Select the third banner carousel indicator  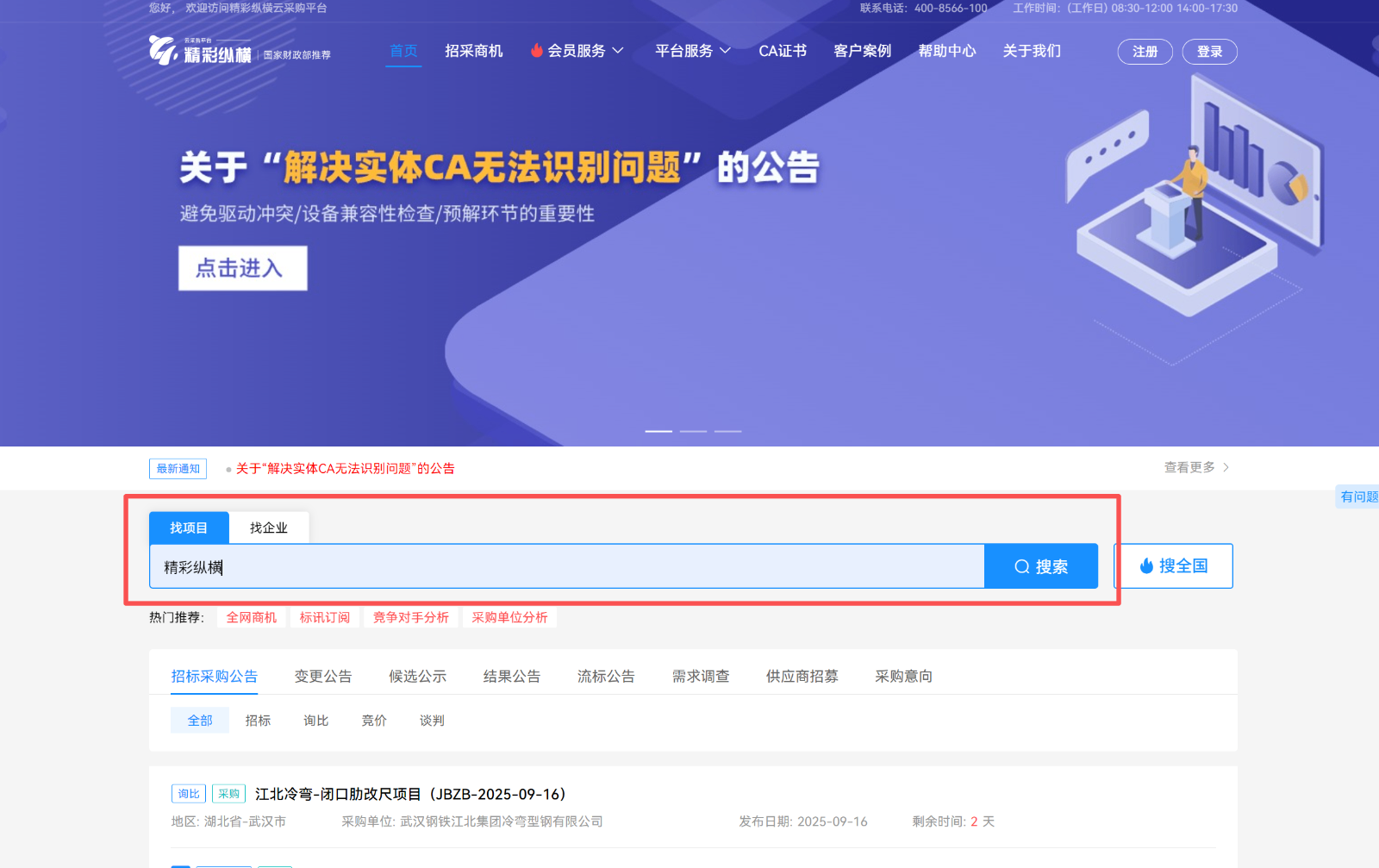click(x=727, y=431)
